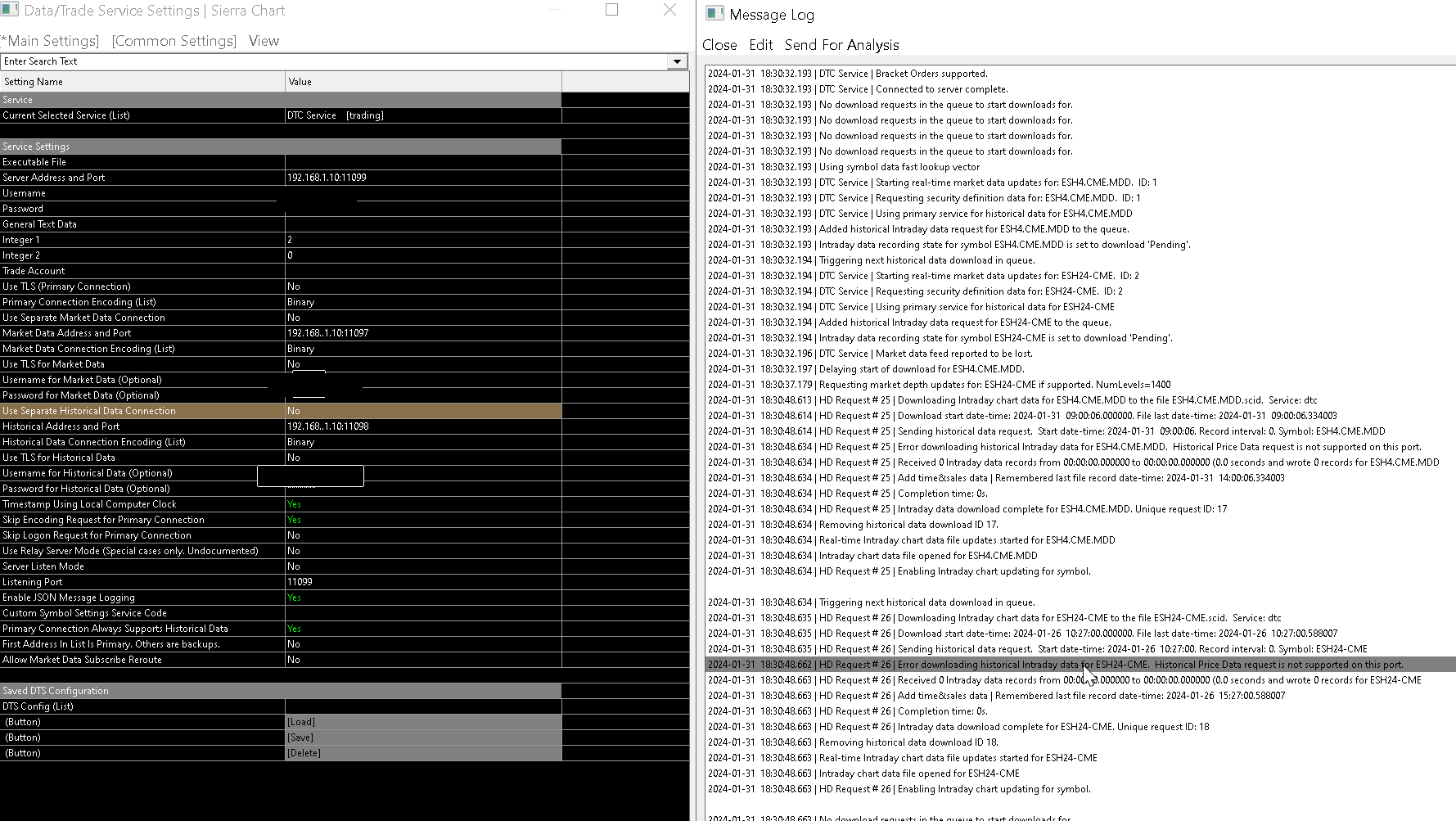Select log line 'Using symbol data fast lookup vector'
Image resolution: width=1456 pixels, height=821 pixels.
(844, 167)
